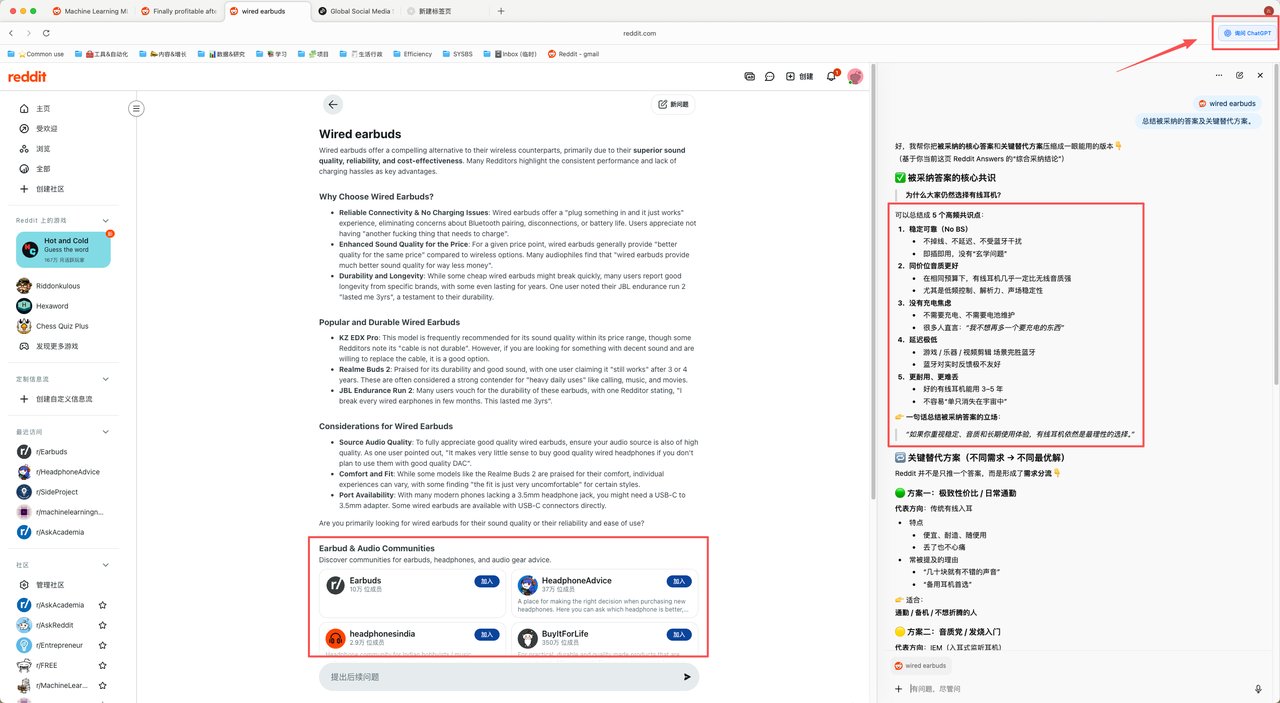Click the wired earbuds chip above ChatGPT input

click(920, 665)
